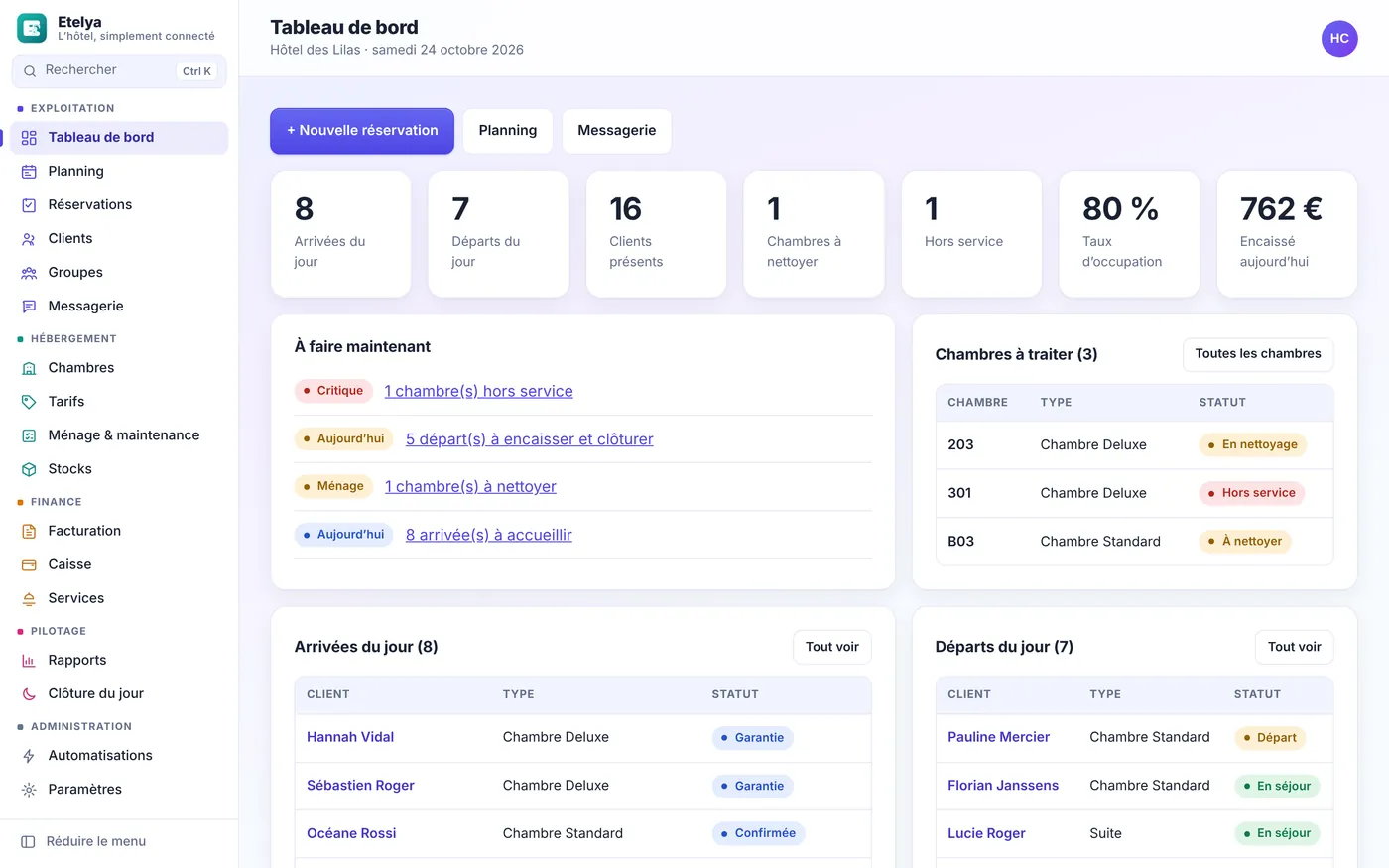
Task: Click the Rapports chart icon
Action: tap(29, 661)
